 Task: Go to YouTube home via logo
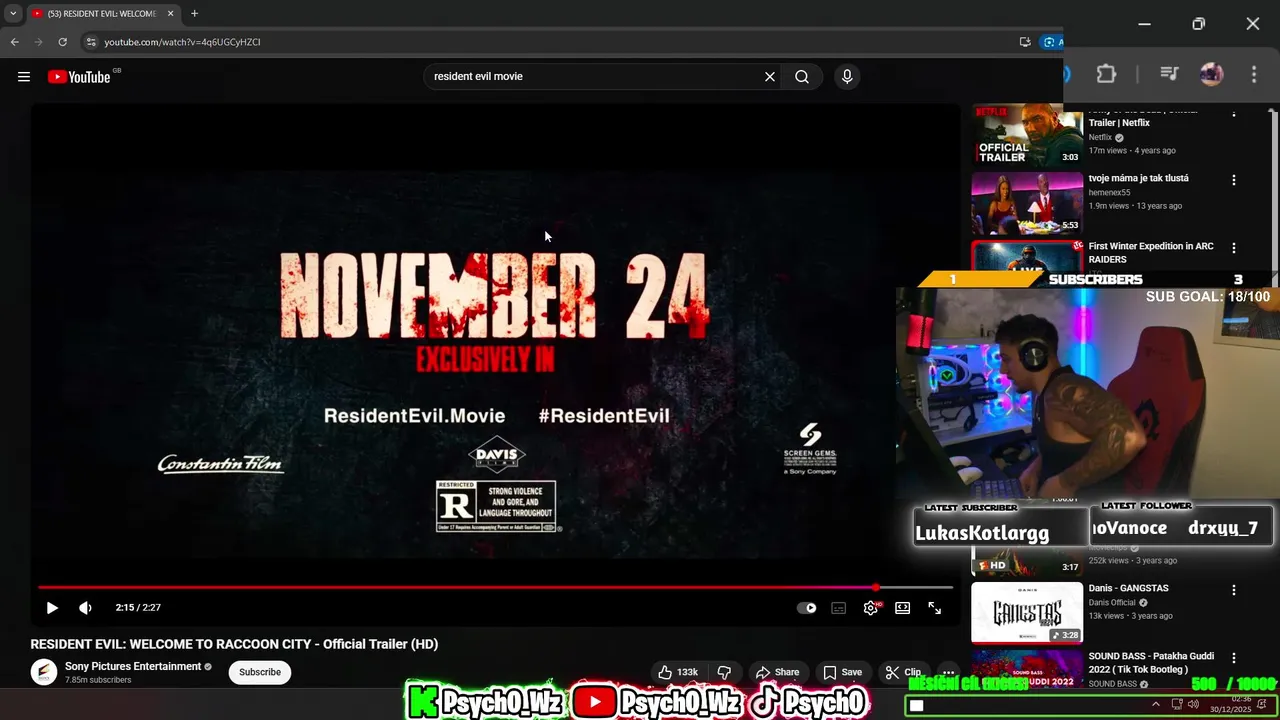tap(79, 77)
